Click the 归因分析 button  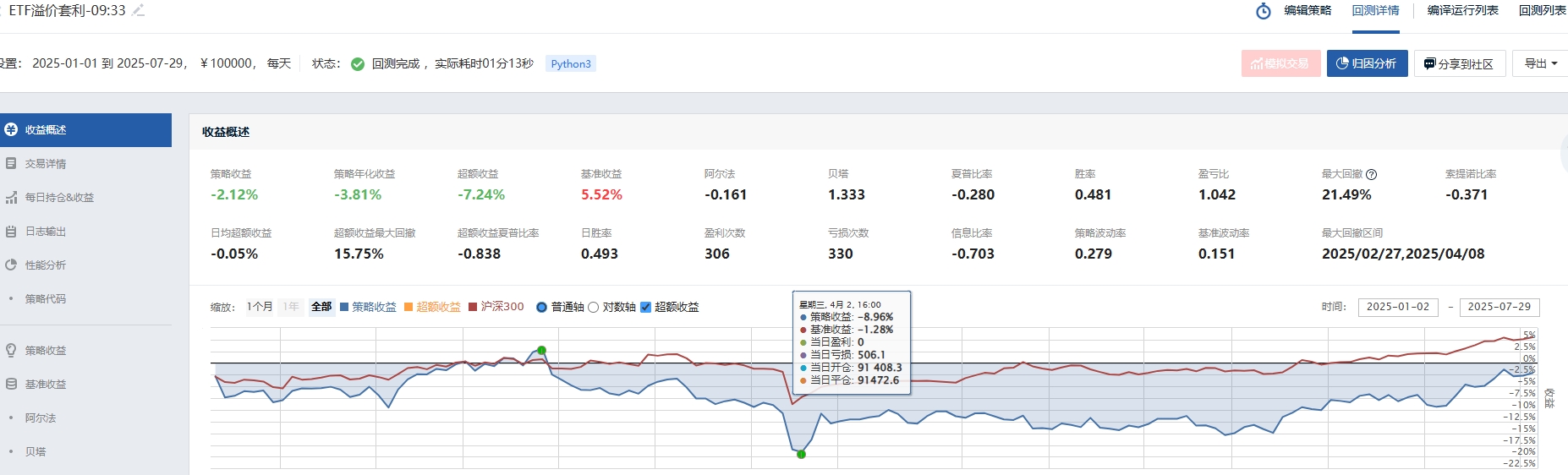coord(1367,63)
